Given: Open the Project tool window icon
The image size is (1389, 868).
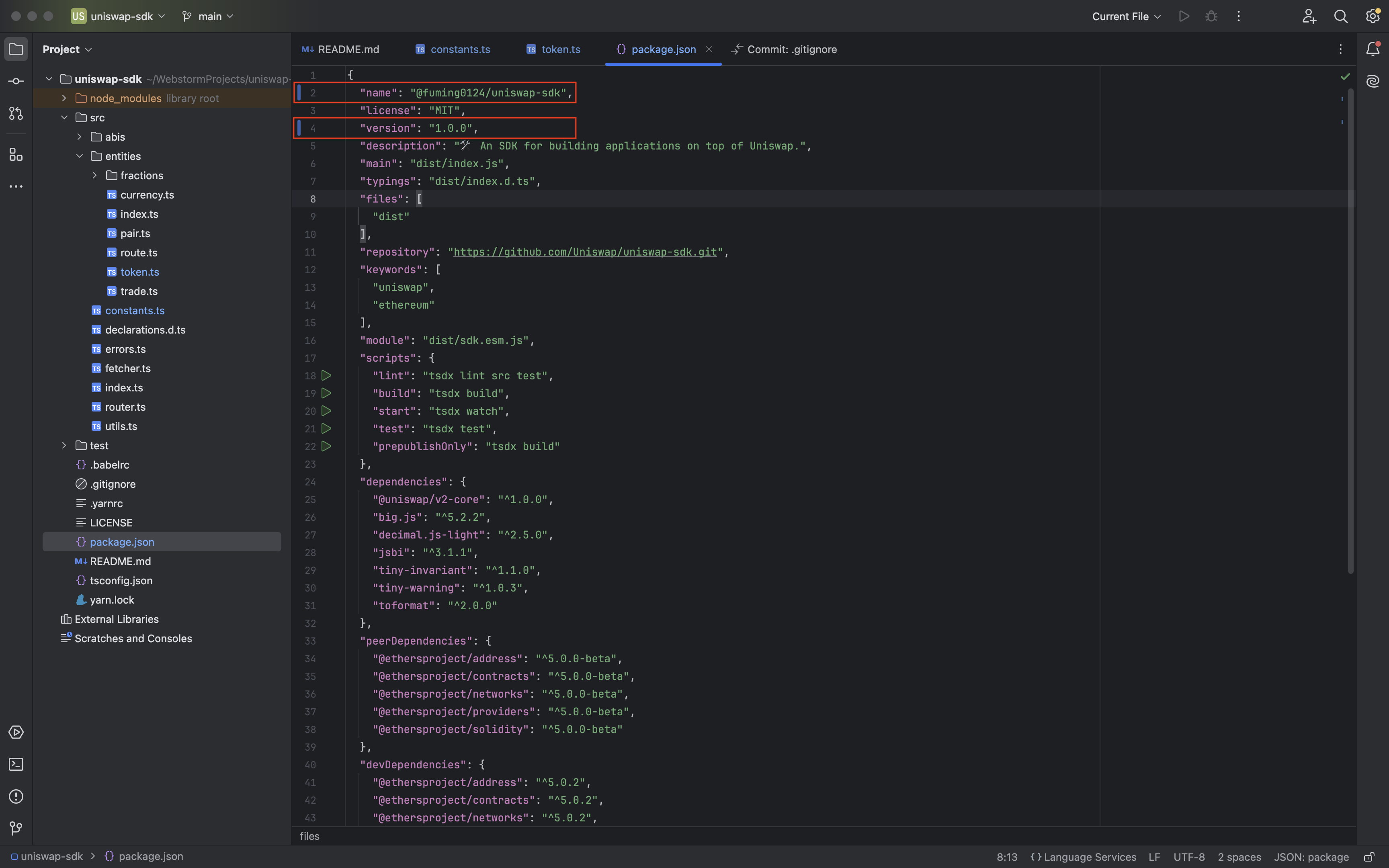Looking at the screenshot, I should click(x=16, y=49).
